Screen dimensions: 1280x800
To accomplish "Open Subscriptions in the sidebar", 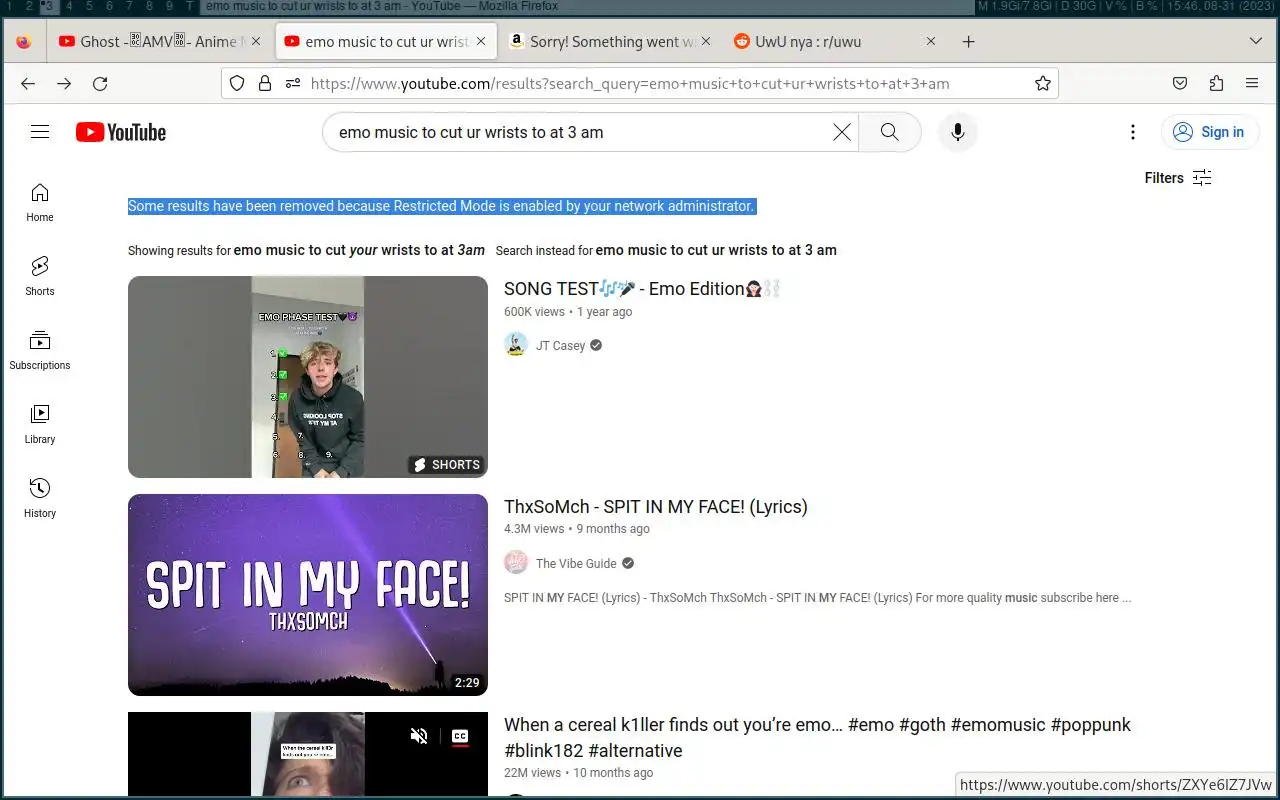I will (x=40, y=350).
